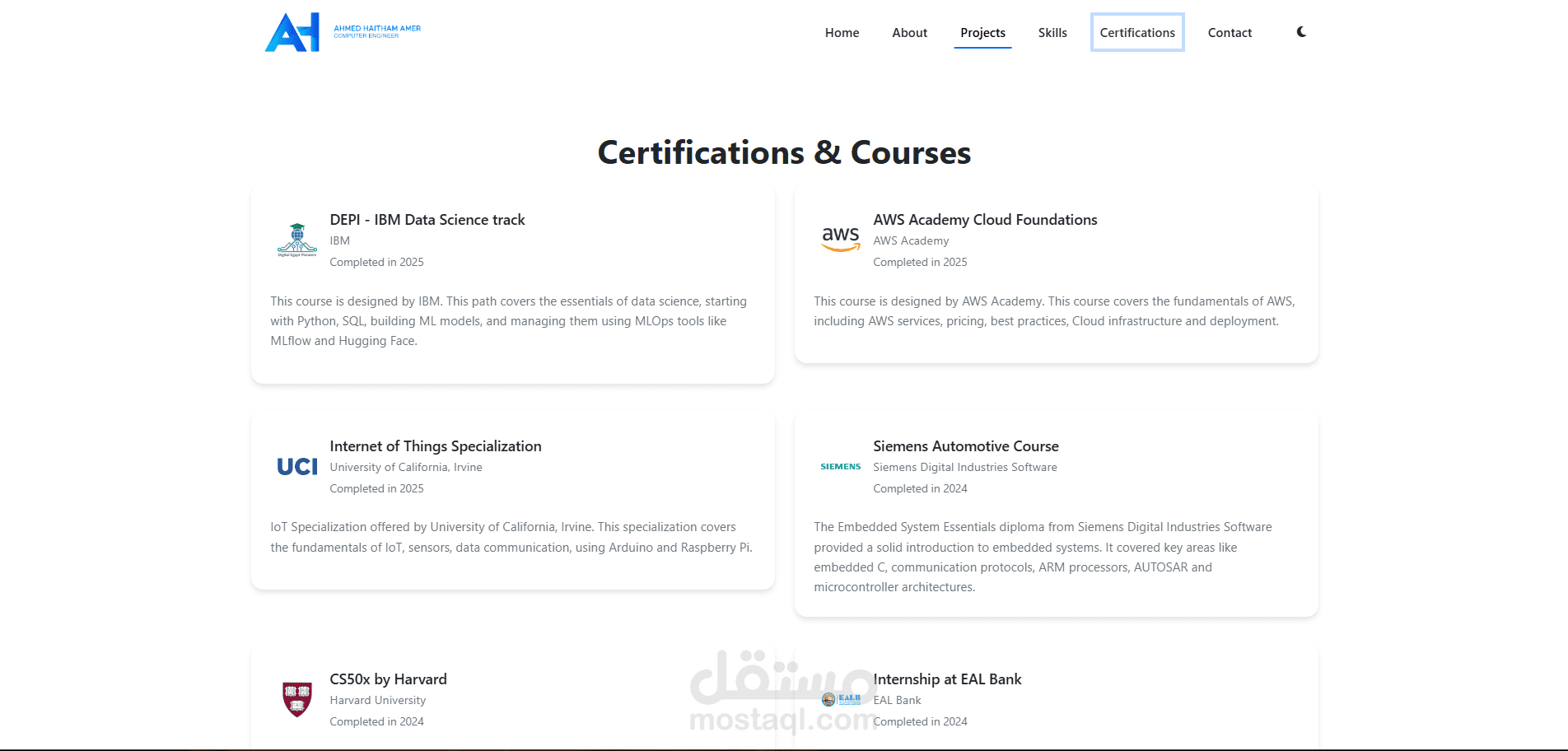Click the Siemens course description paragraph
Image resolution: width=1568 pixels, height=751 pixels.
(x=1043, y=557)
